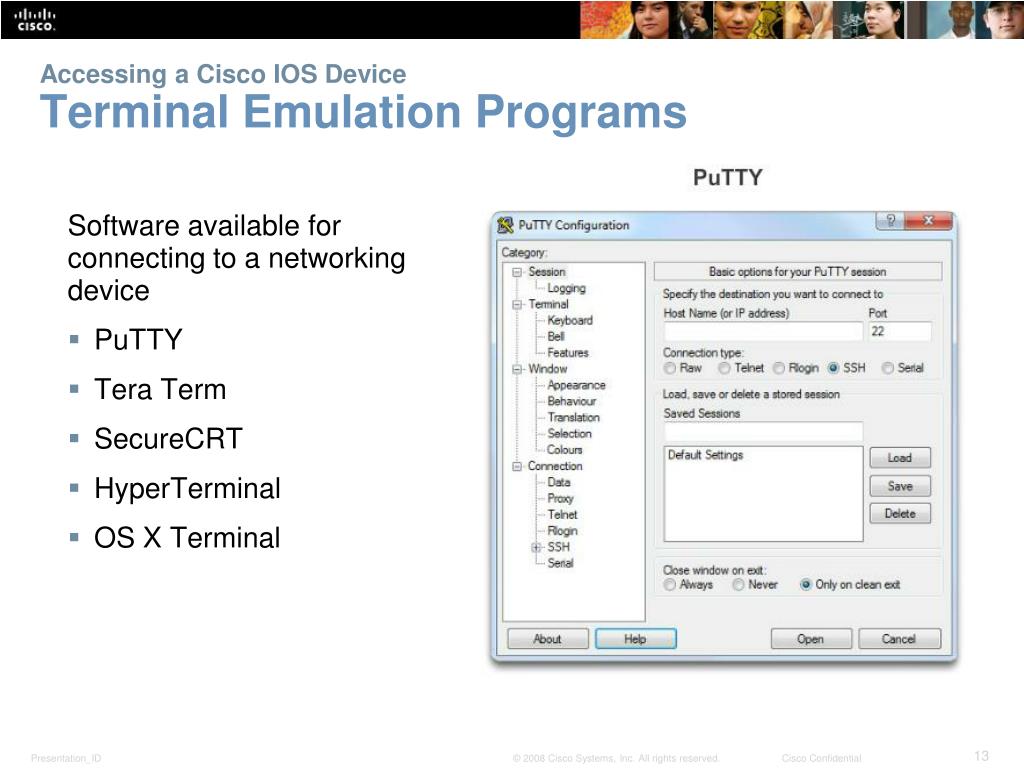Open the Keyboard settings category
This screenshot has width=1024, height=768.
click(570, 321)
